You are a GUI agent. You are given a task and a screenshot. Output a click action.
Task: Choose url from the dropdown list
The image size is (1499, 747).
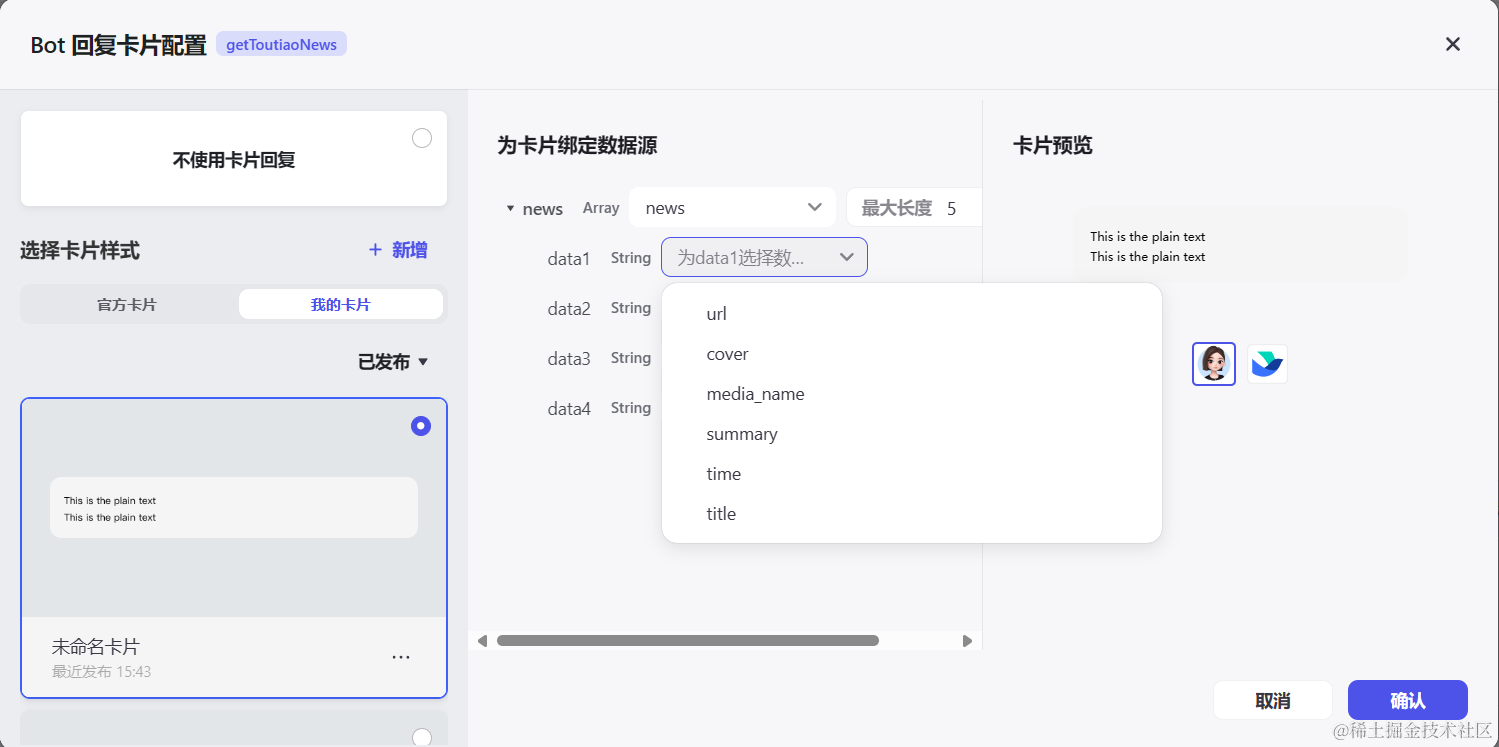[912, 314]
